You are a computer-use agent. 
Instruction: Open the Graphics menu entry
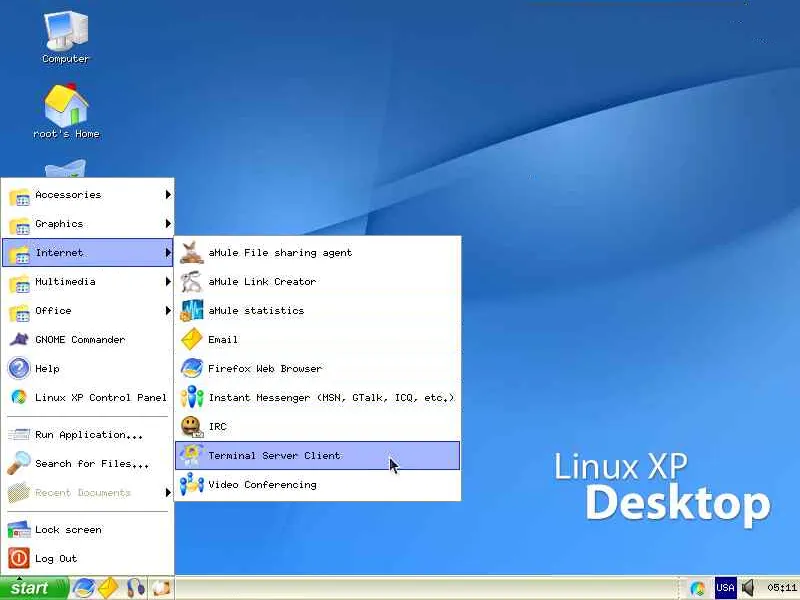pyautogui.click(x=88, y=224)
